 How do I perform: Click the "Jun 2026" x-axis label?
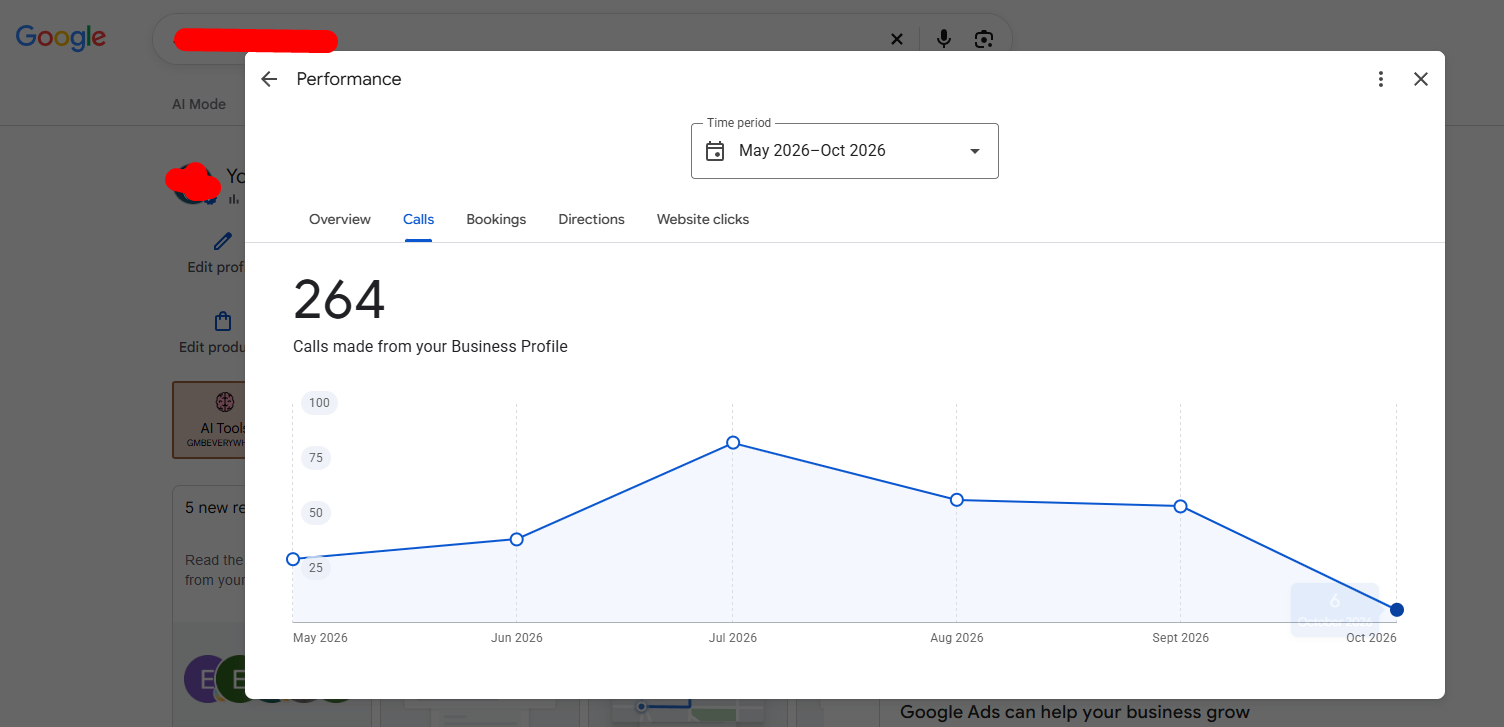pyautogui.click(x=517, y=638)
